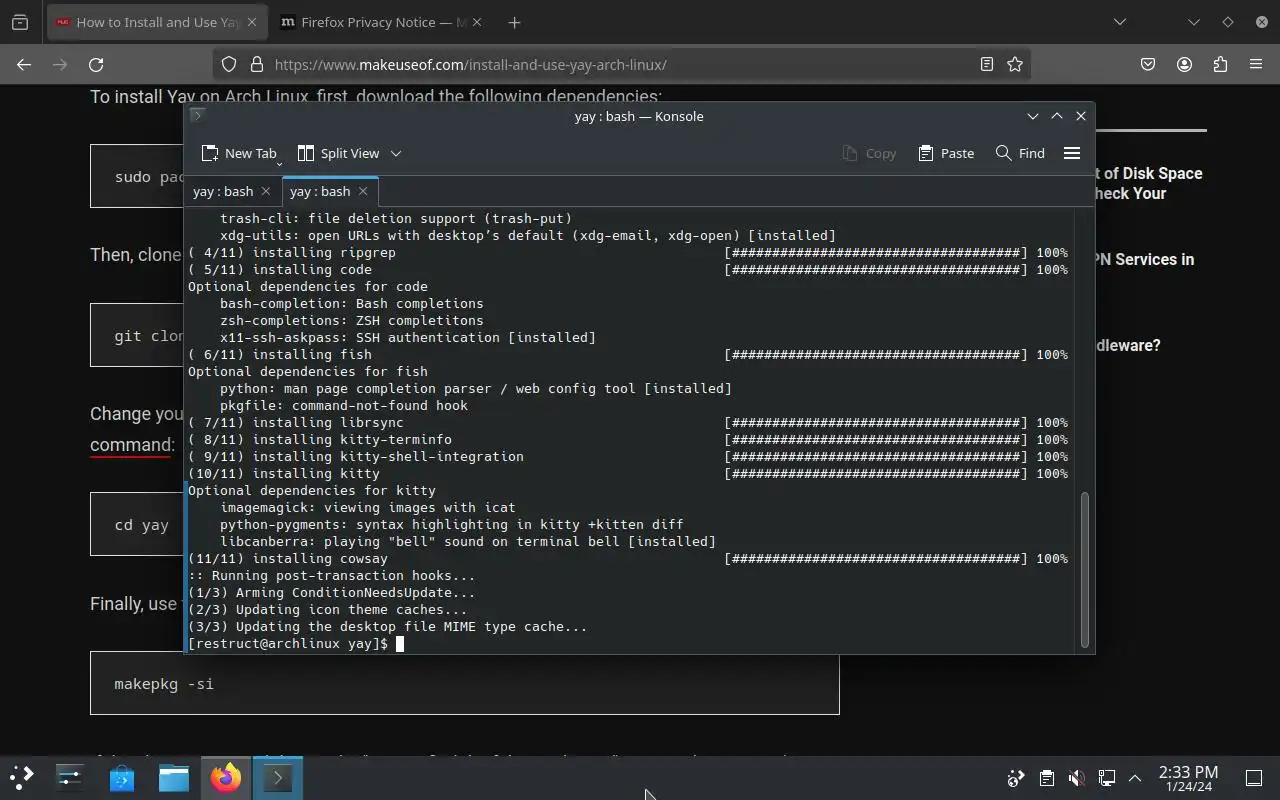Expand the Split View dropdown chevron

click(396, 153)
